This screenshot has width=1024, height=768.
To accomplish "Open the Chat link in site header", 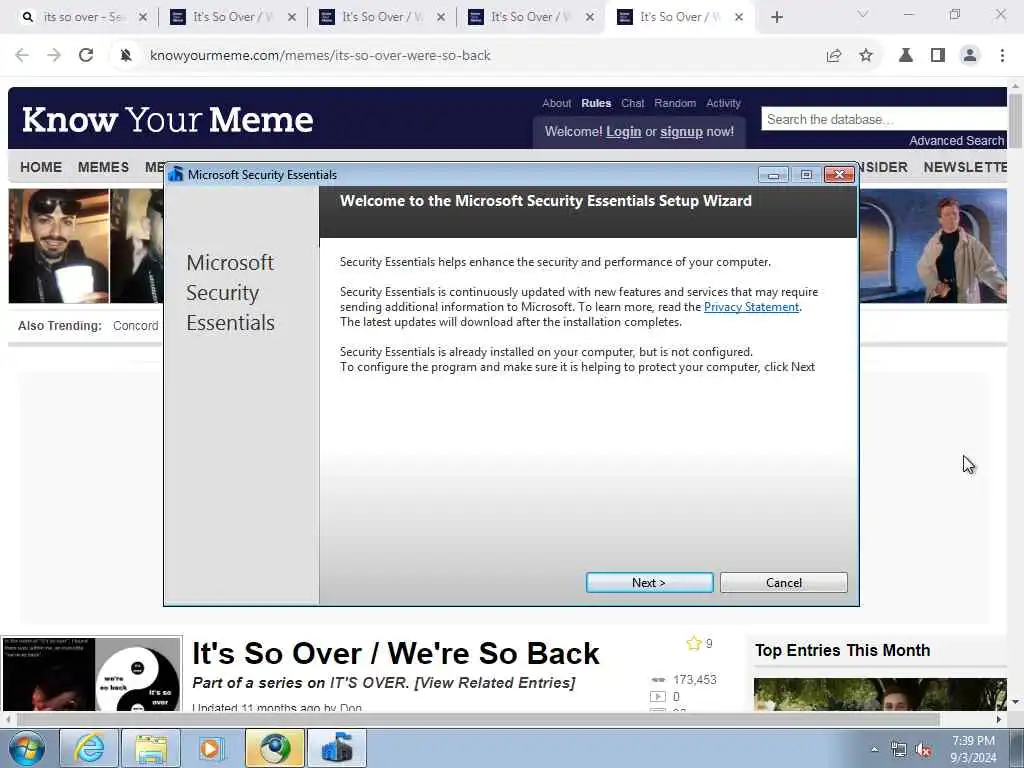I will 632,103.
